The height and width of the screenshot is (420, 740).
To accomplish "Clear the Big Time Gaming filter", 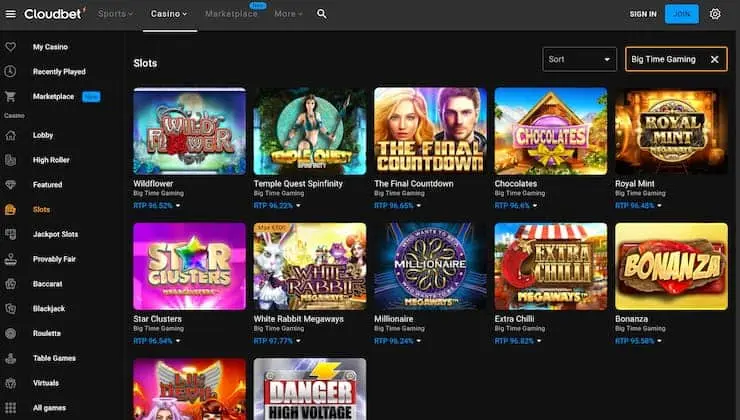I will click(715, 59).
